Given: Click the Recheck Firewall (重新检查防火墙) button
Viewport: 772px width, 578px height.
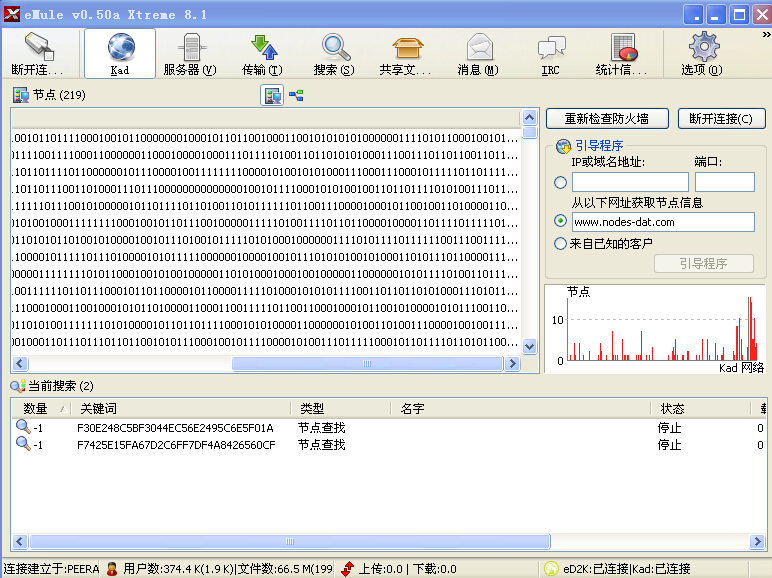Looking at the screenshot, I should click(607, 119).
